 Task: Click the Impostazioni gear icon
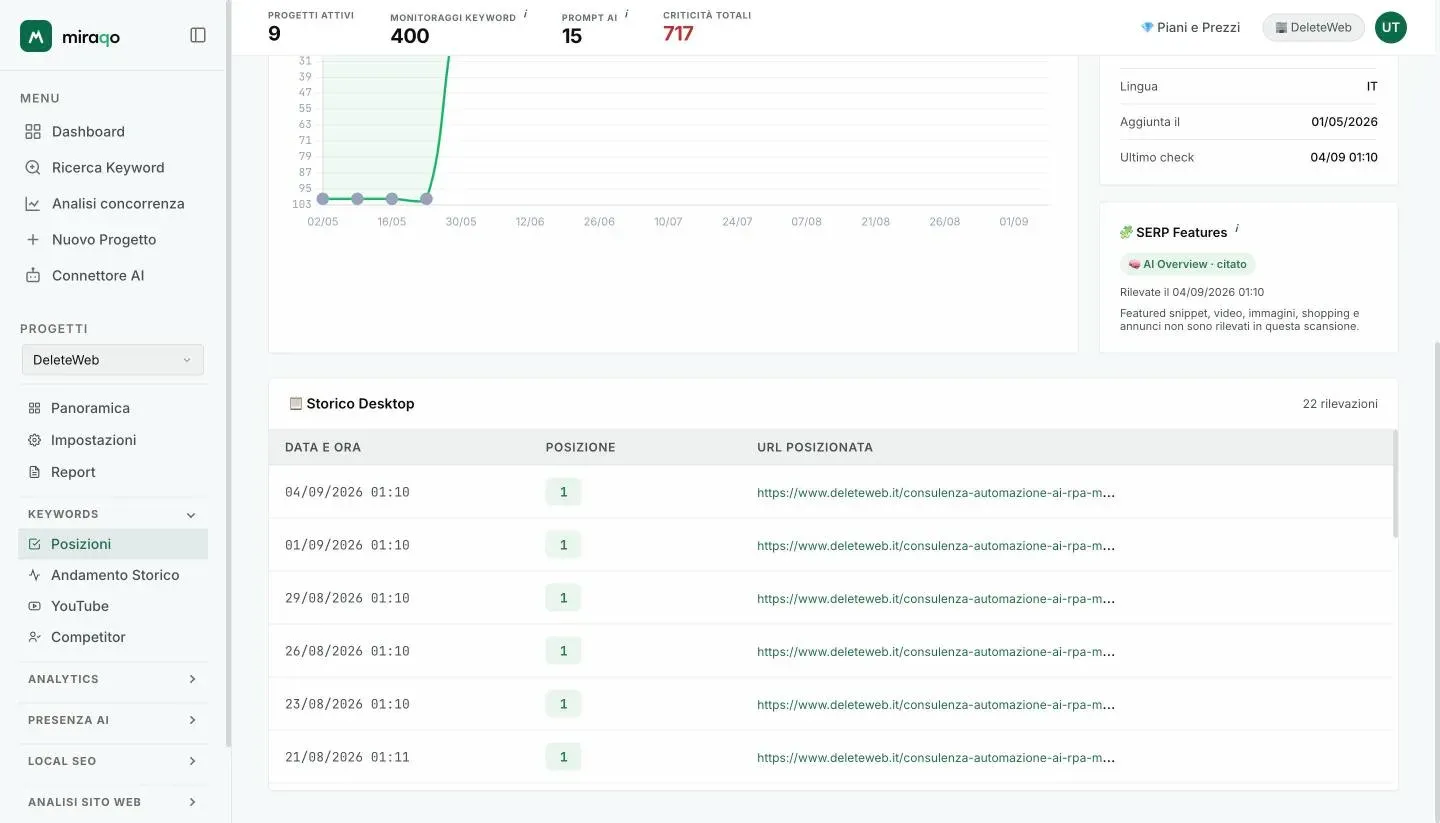[x=34, y=440]
